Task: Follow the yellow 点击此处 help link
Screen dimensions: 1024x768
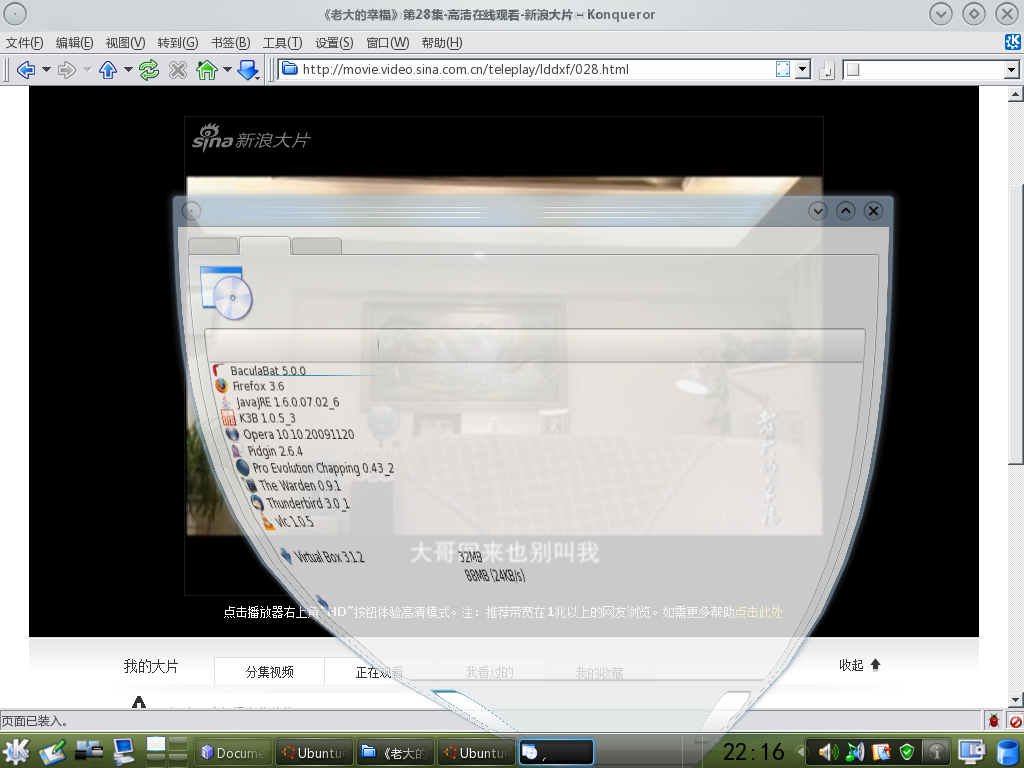Action: 758,612
